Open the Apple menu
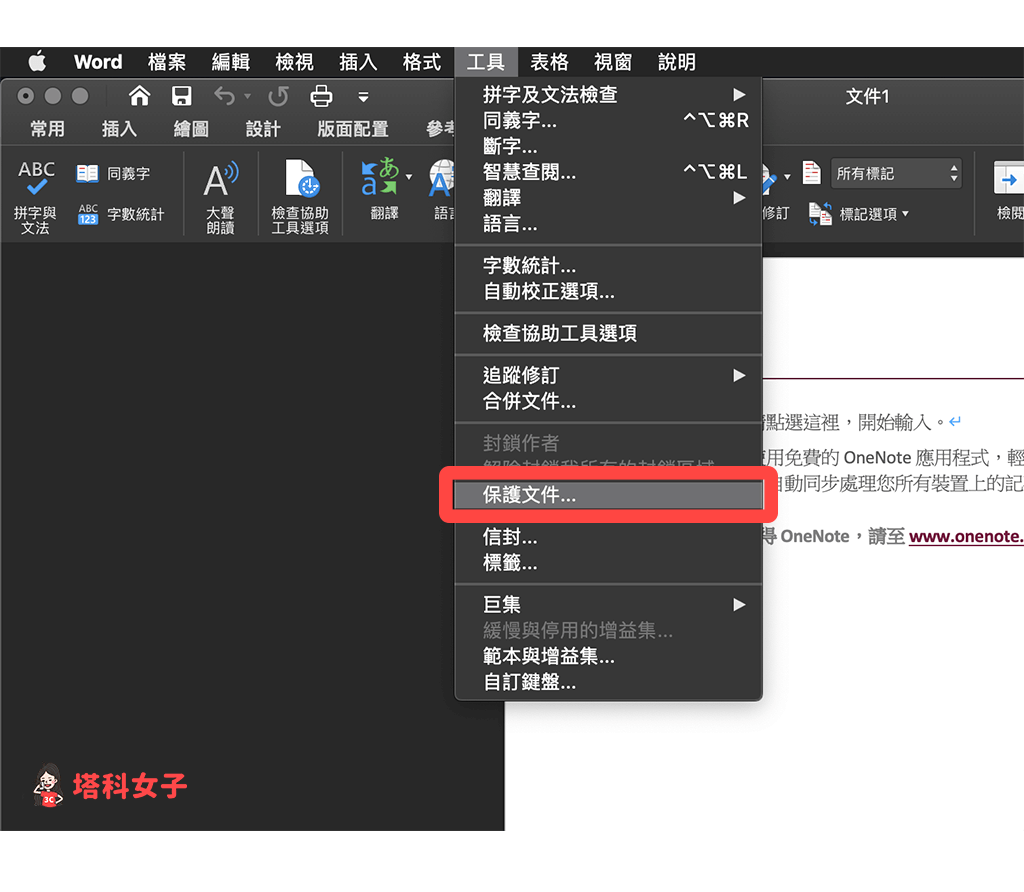 point(37,62)
